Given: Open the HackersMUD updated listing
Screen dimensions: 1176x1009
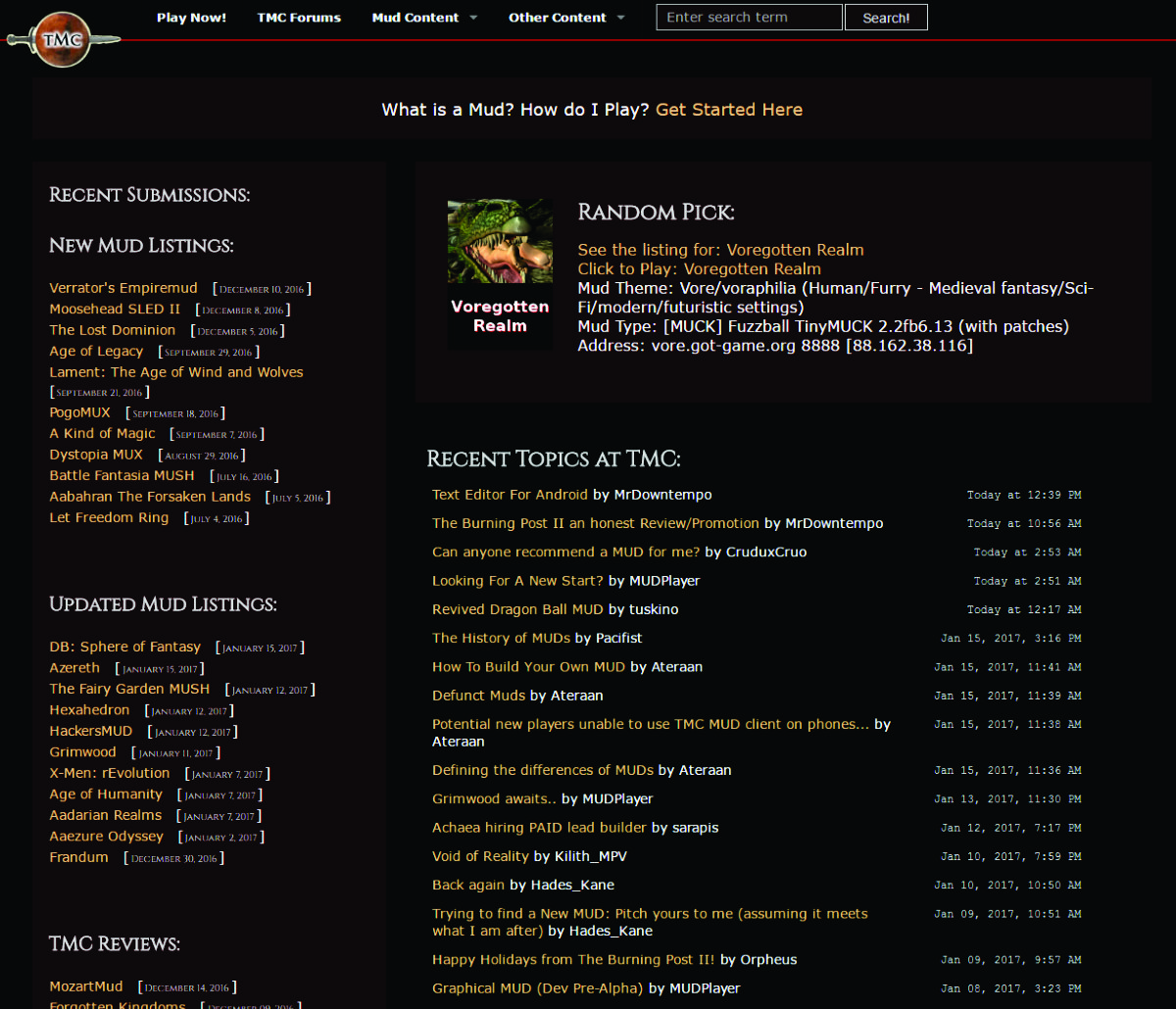Looking at the screenshot, I should [x=90, y=730].
